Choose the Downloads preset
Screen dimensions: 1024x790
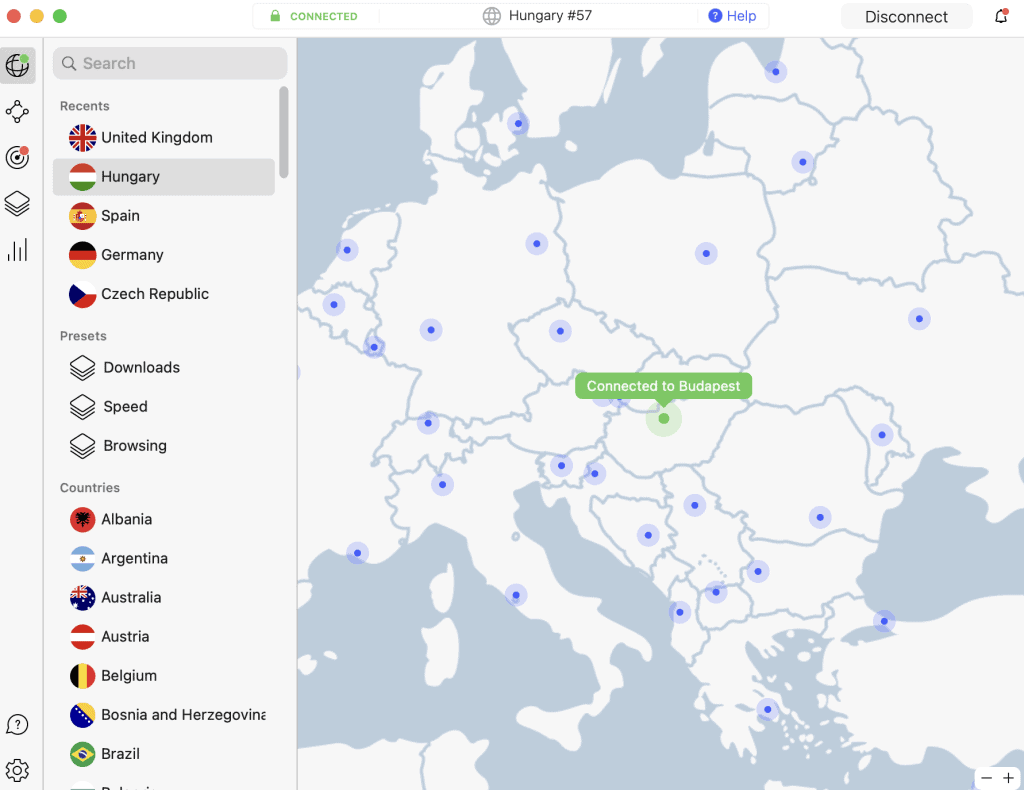pyautogui.click(x=141, y=367)
